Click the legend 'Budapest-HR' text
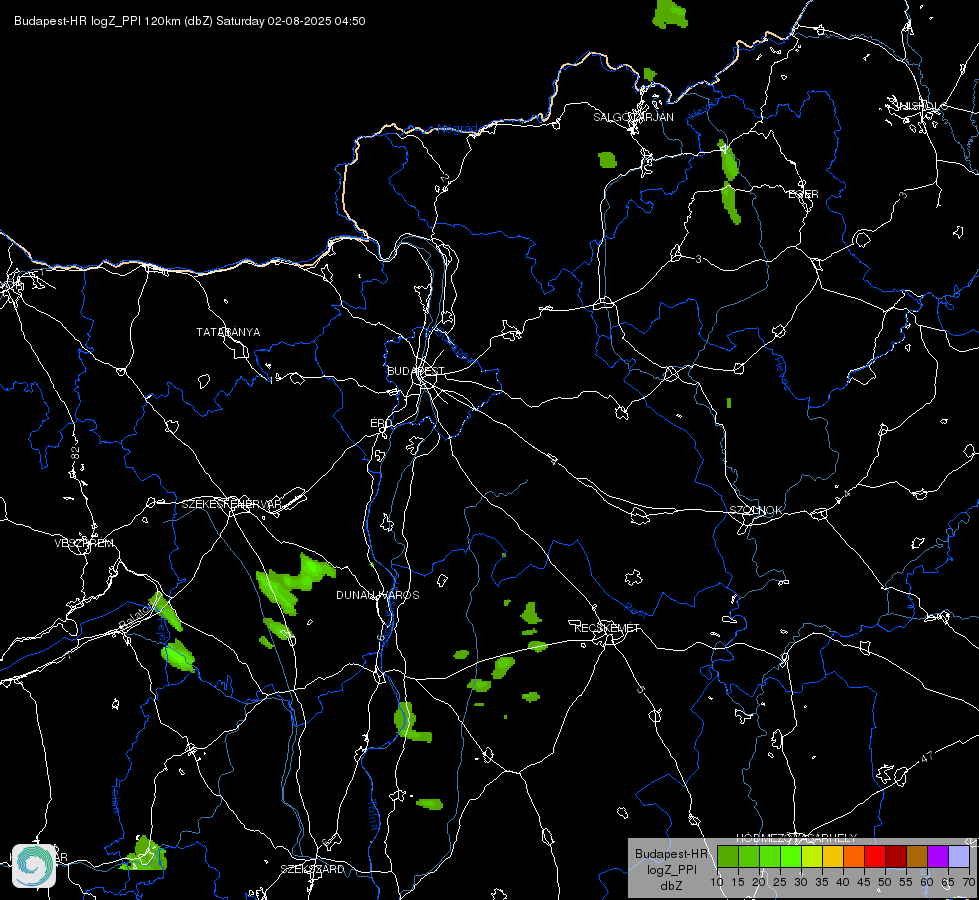 pyautogui.click(x=671, y=854)
